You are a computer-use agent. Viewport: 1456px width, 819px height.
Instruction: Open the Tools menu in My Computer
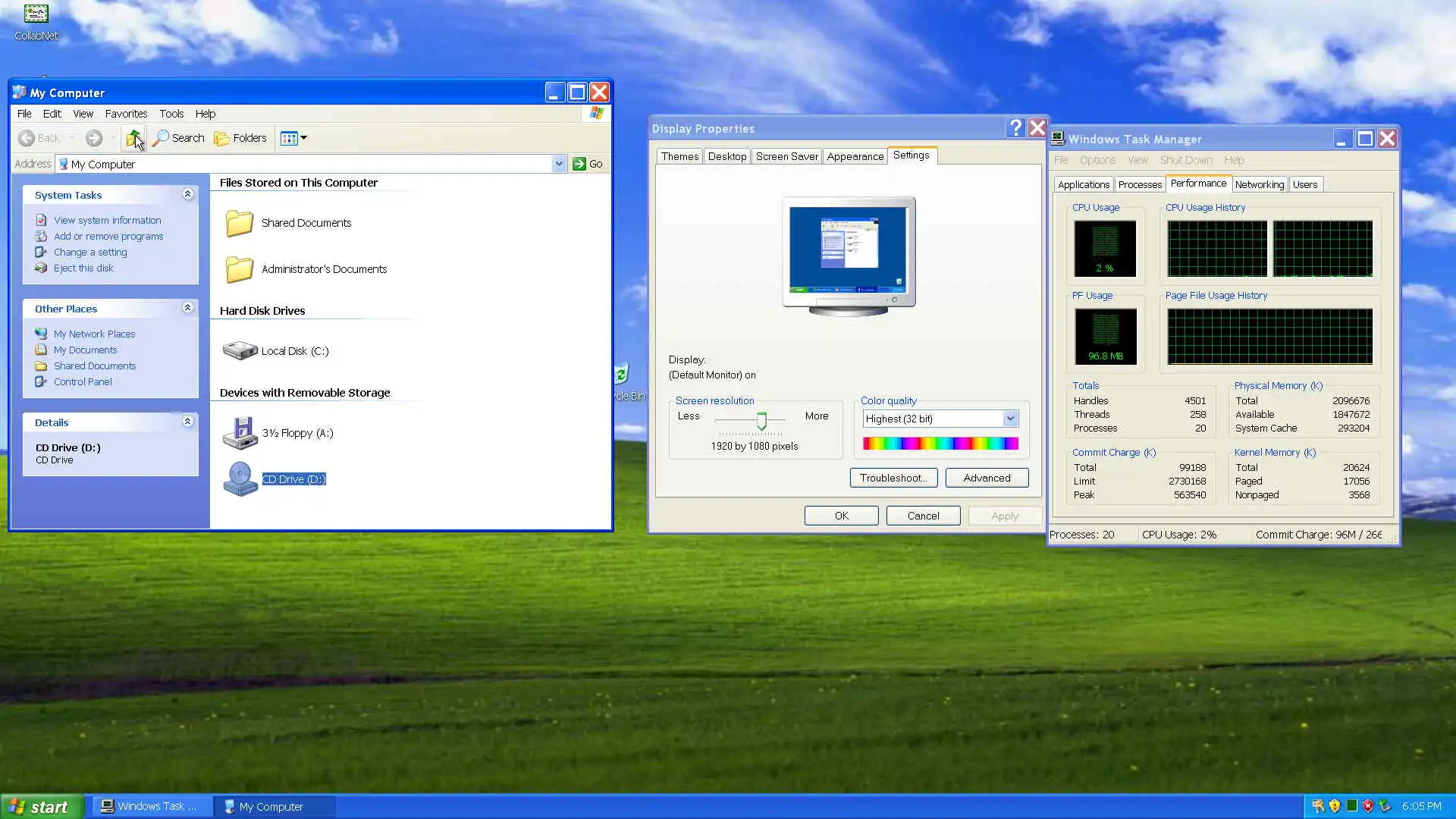click(171, 114)
